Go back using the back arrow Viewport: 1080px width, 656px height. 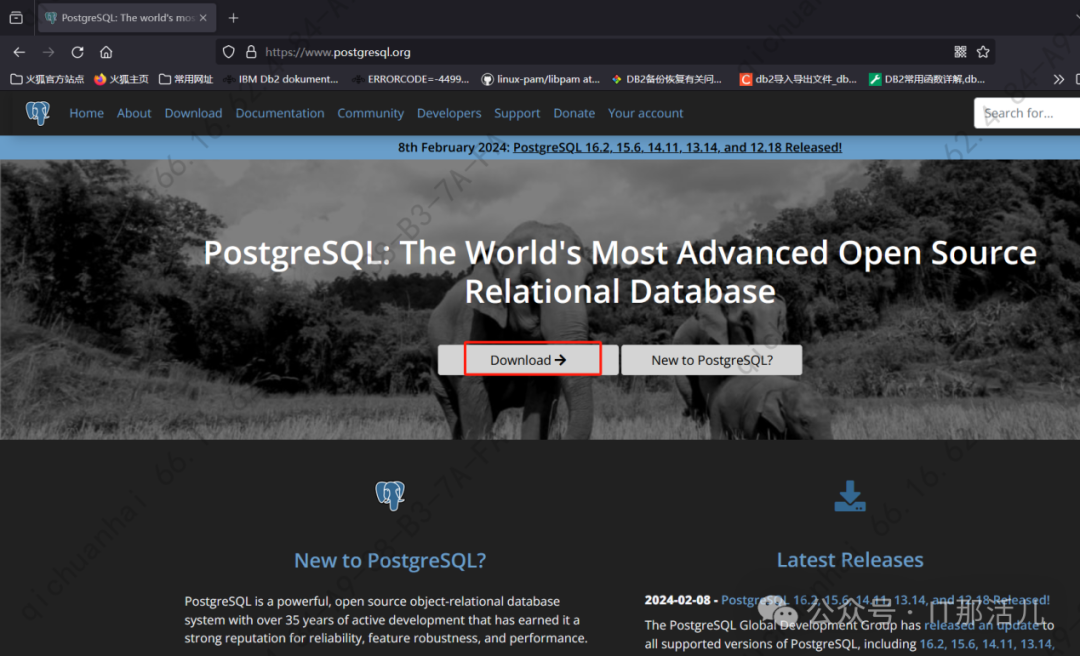click(x=19, y=52)
